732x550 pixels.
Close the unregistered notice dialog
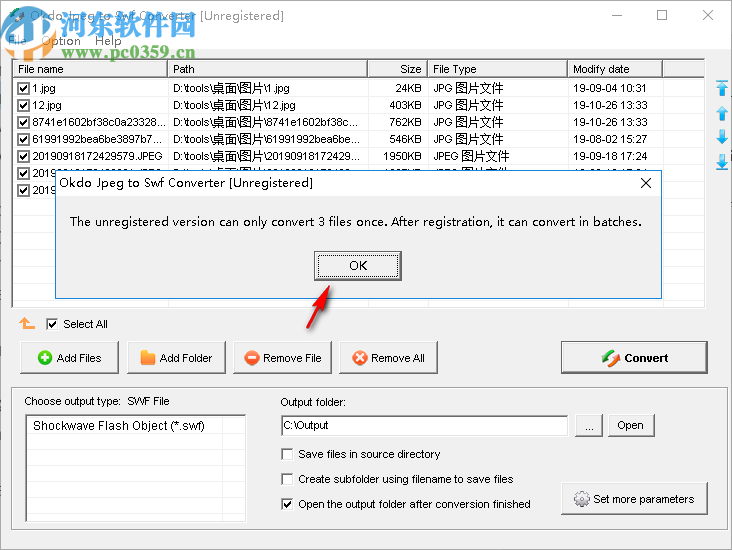point(646,183)
